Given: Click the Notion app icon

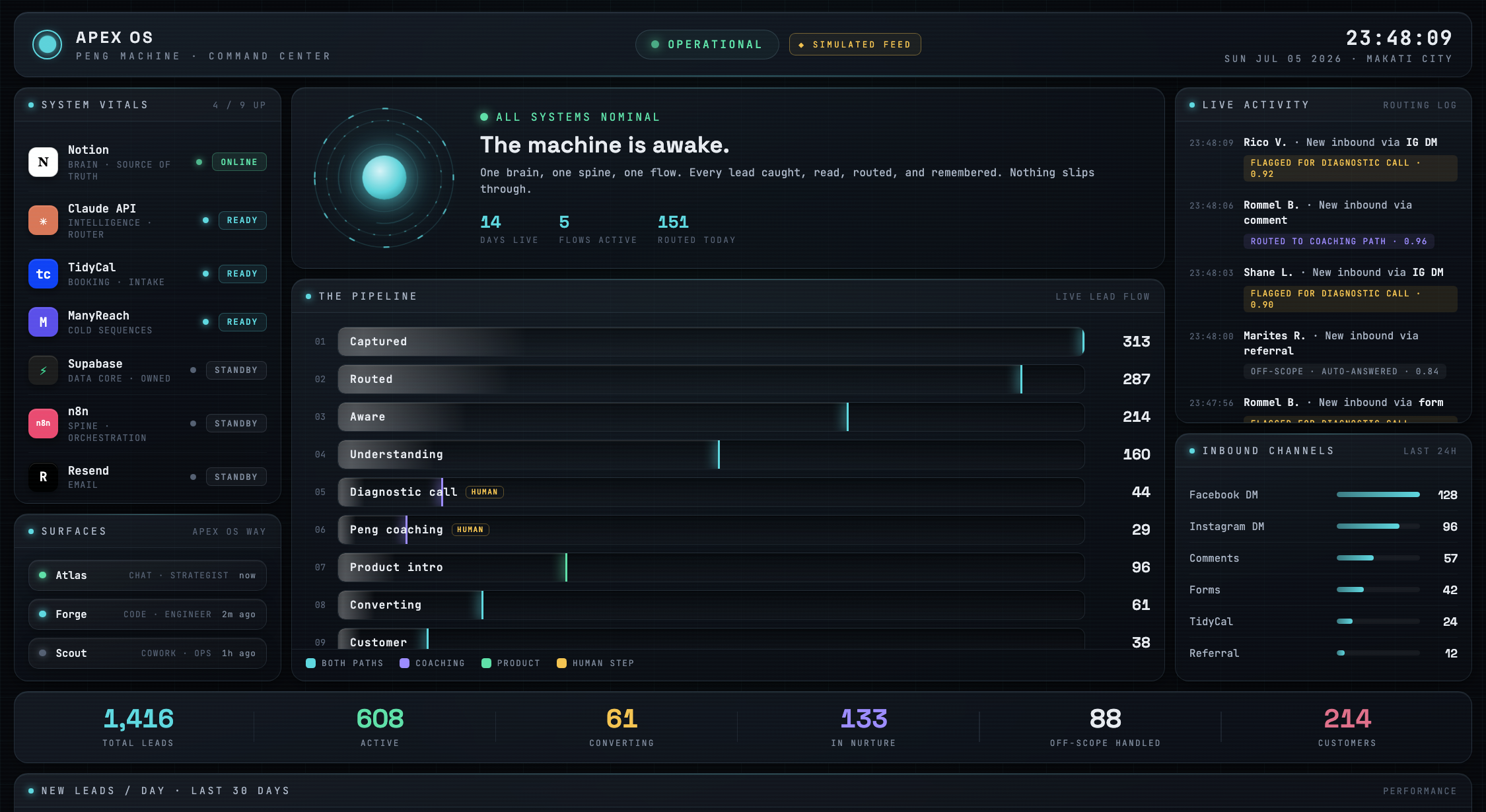Looking at the screenshot, I should 43,162.
